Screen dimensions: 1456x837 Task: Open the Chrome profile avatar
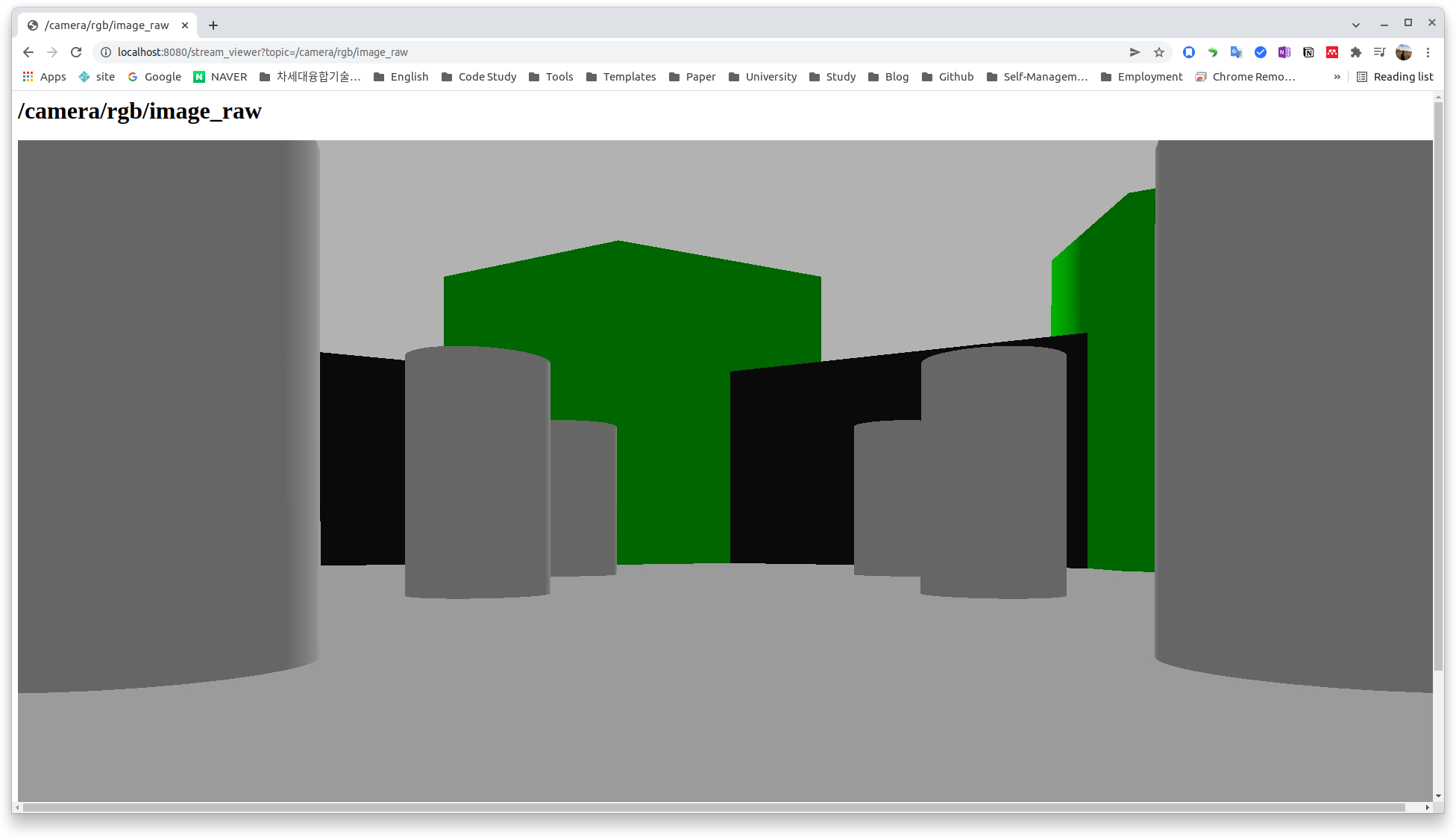click(x=1404, y=52)
